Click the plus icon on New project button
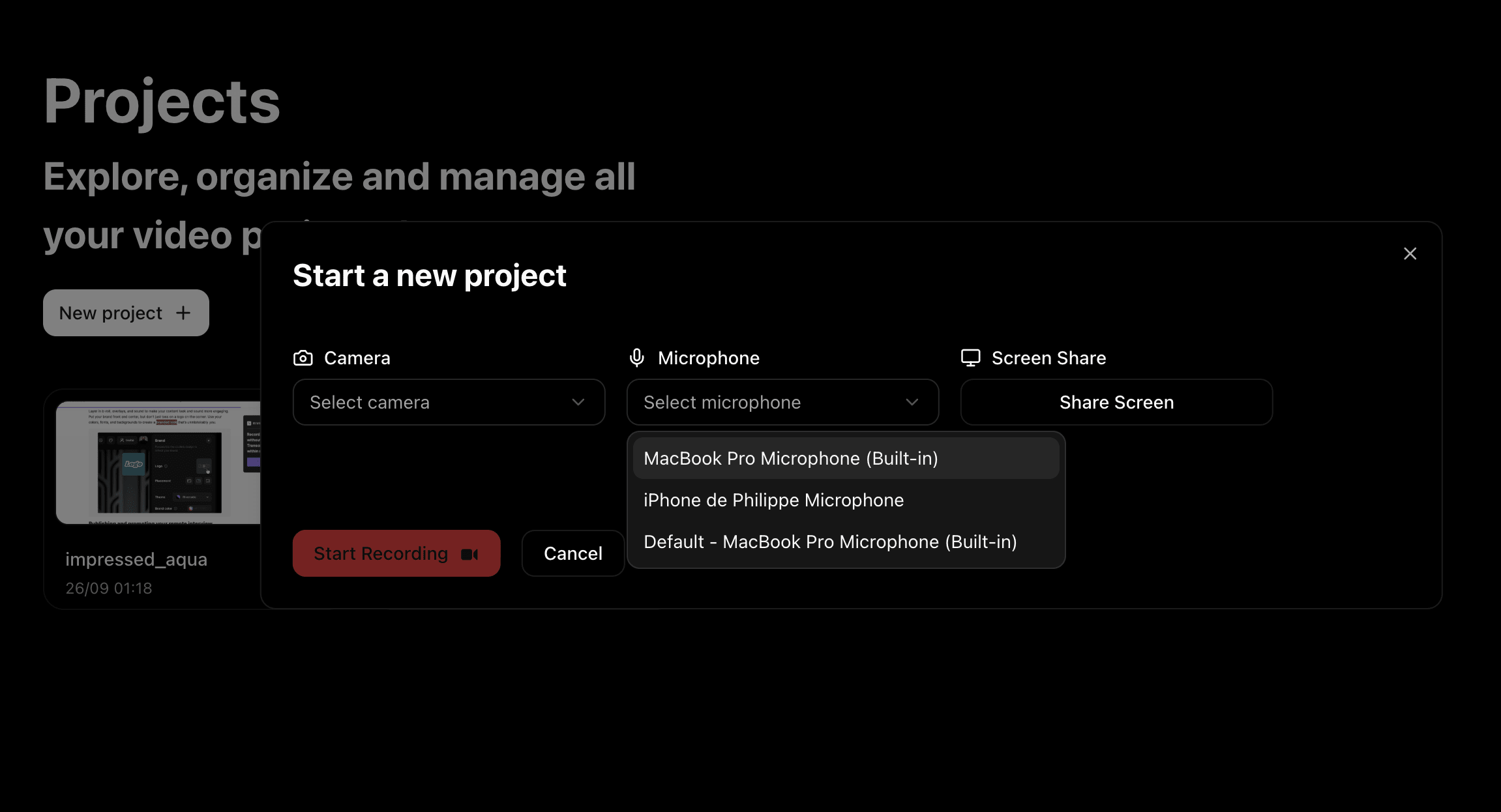 coord(182,312)
